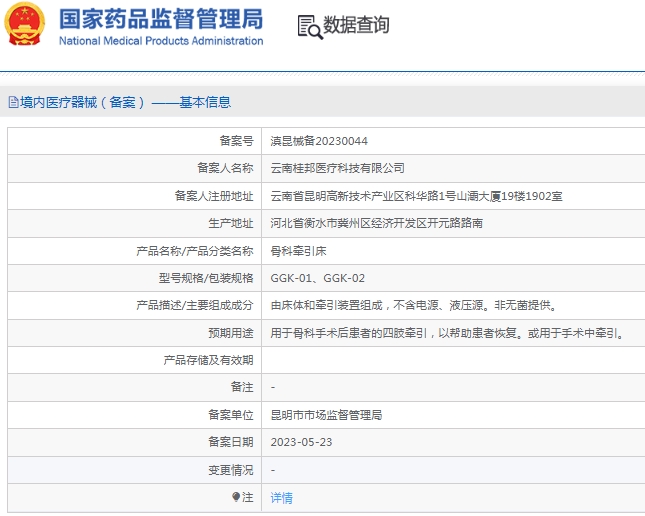Click the 备案人名称 label
The width and height of the screenshot is (645, 516).
[225, 168]
